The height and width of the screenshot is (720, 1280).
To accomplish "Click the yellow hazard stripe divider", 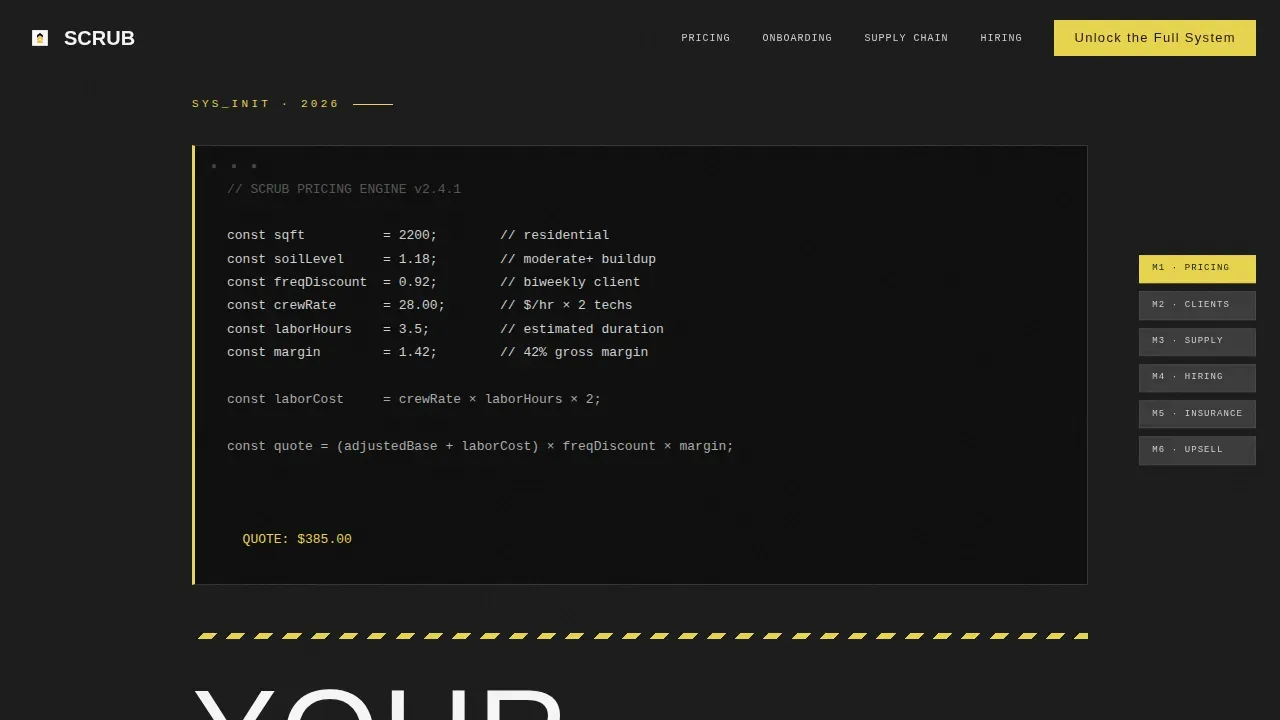I will (x=640, y=636).
